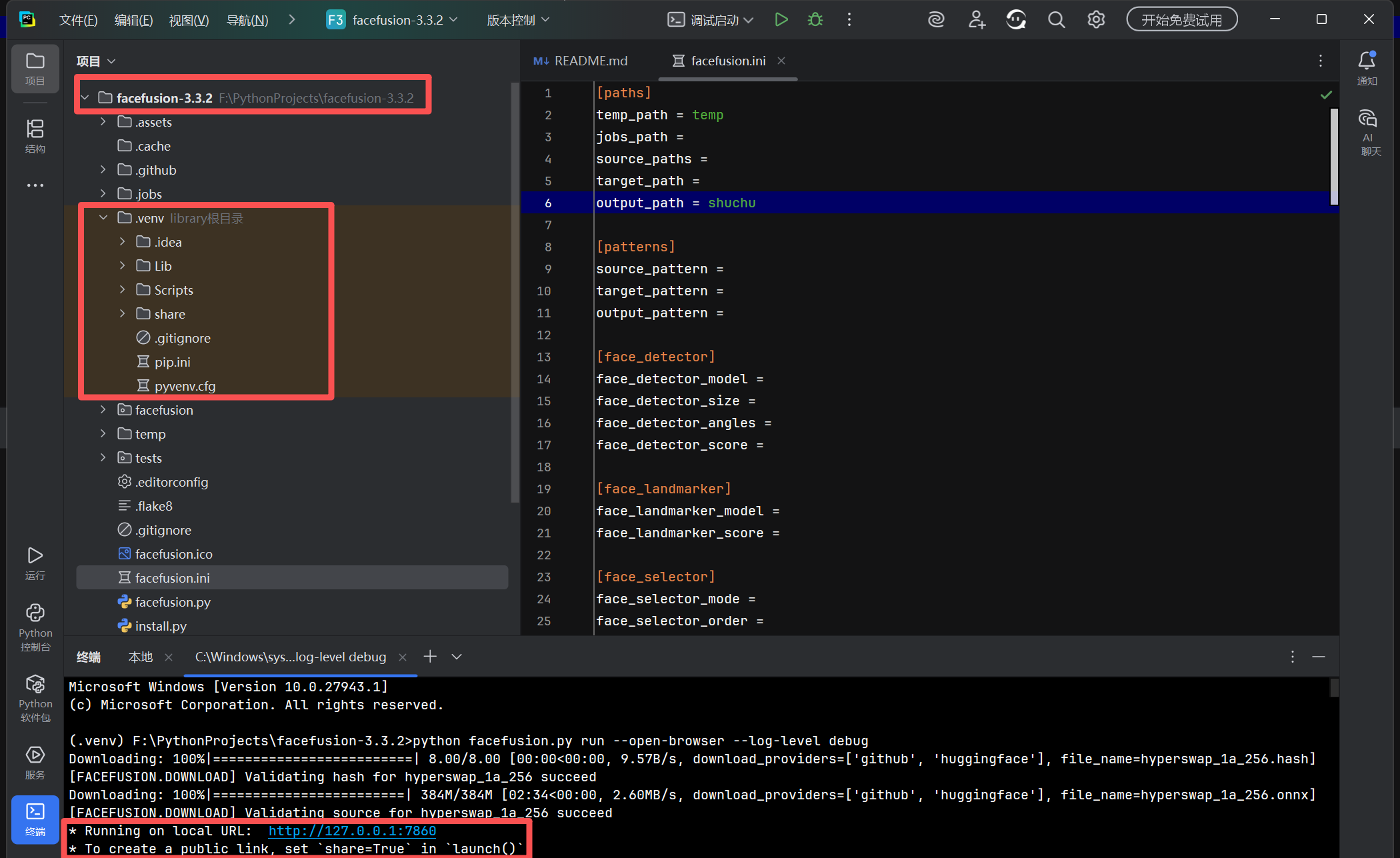Open the Services tool window icon

point(35,762)
